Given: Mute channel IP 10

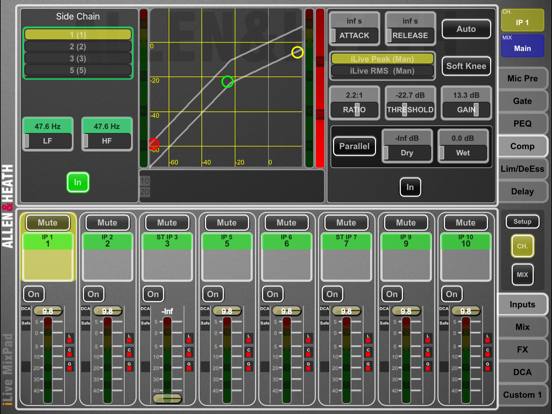Looking at the screenshot, I should 465,222.
